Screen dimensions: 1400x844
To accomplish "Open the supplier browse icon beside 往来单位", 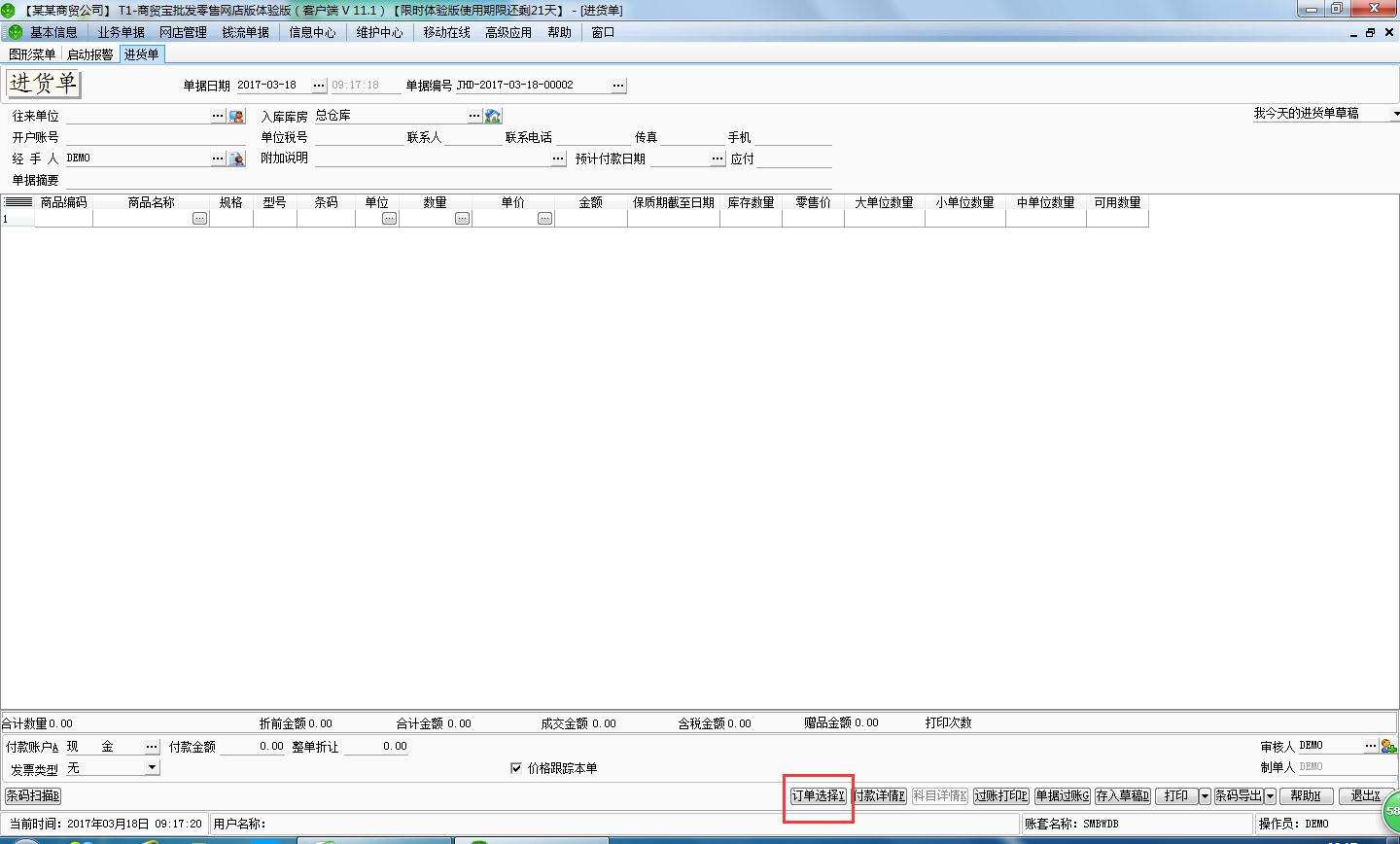I will [x=235, y=115].
